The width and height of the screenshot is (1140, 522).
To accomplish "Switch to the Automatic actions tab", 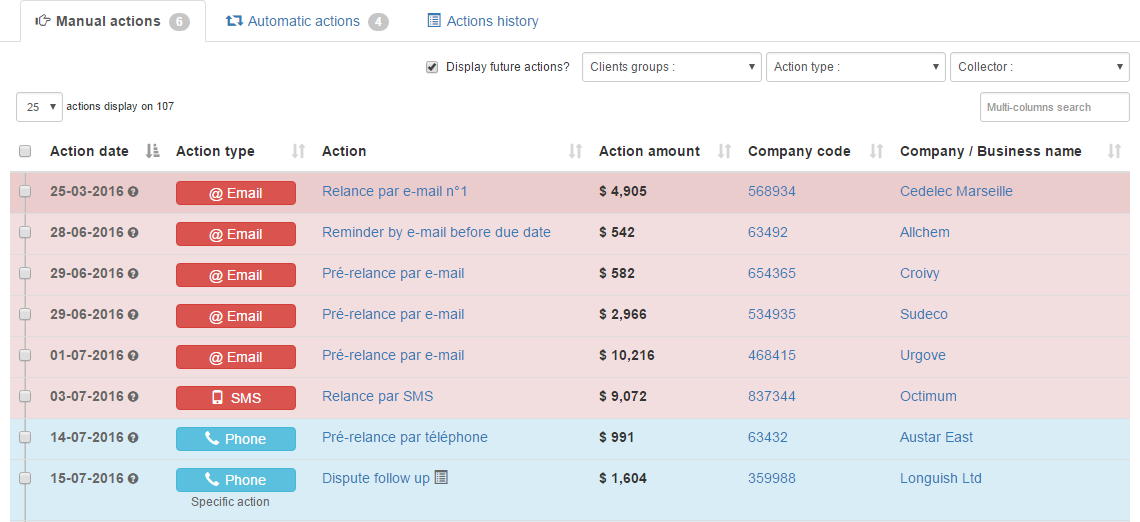I will pos(305,21).
